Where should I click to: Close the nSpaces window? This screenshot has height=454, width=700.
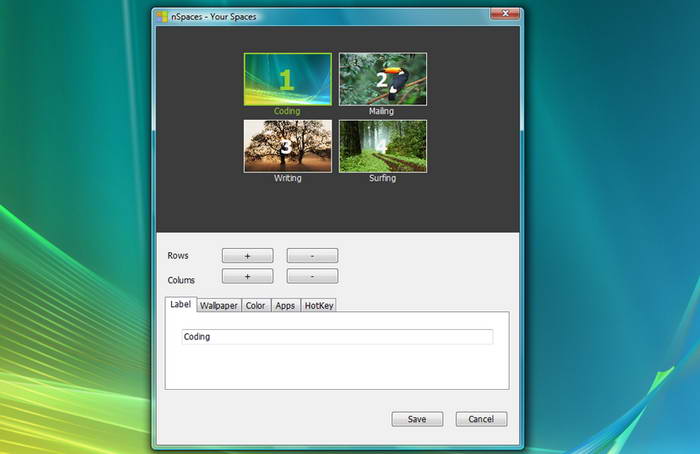[505, 13]
